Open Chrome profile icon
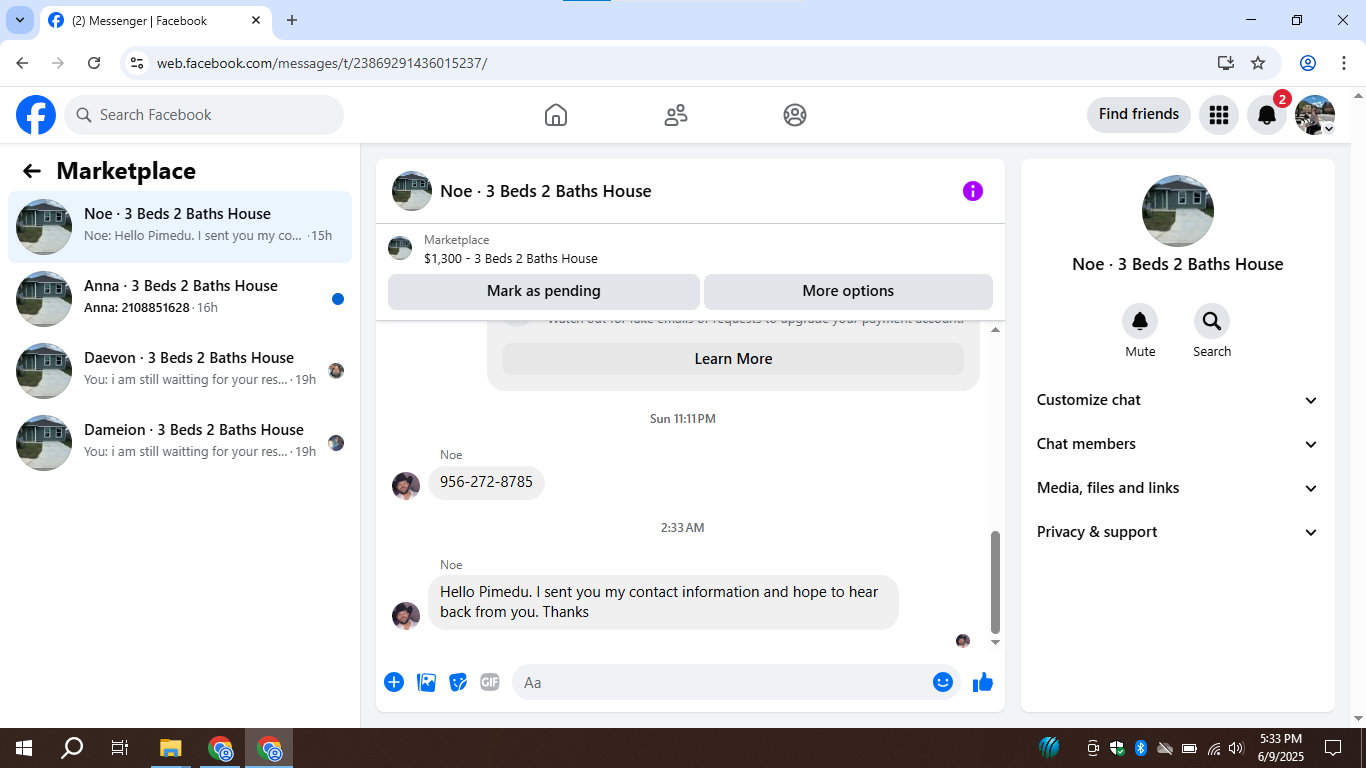Viewport: 1366px width, 768px height. [1307, 63]
